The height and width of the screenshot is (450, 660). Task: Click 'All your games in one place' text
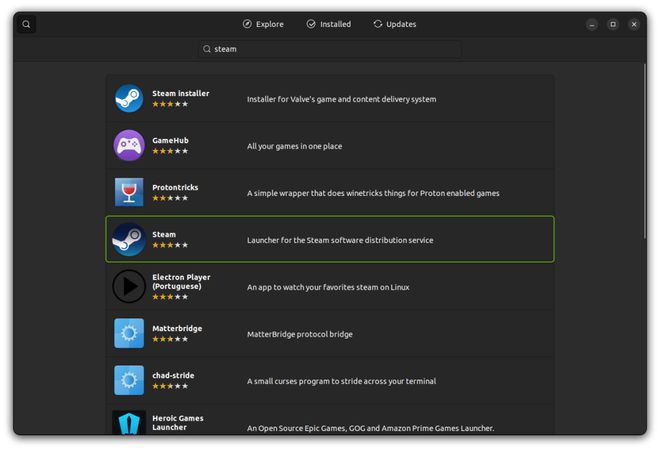[294, 146]
